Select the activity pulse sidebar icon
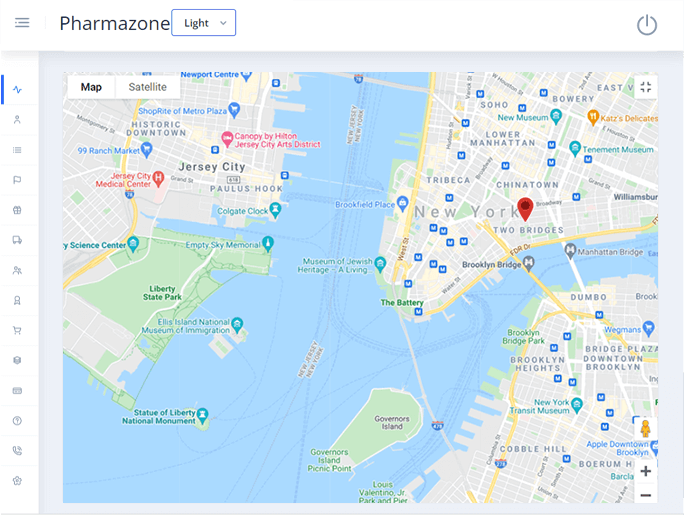 click(x=17, y=89)
